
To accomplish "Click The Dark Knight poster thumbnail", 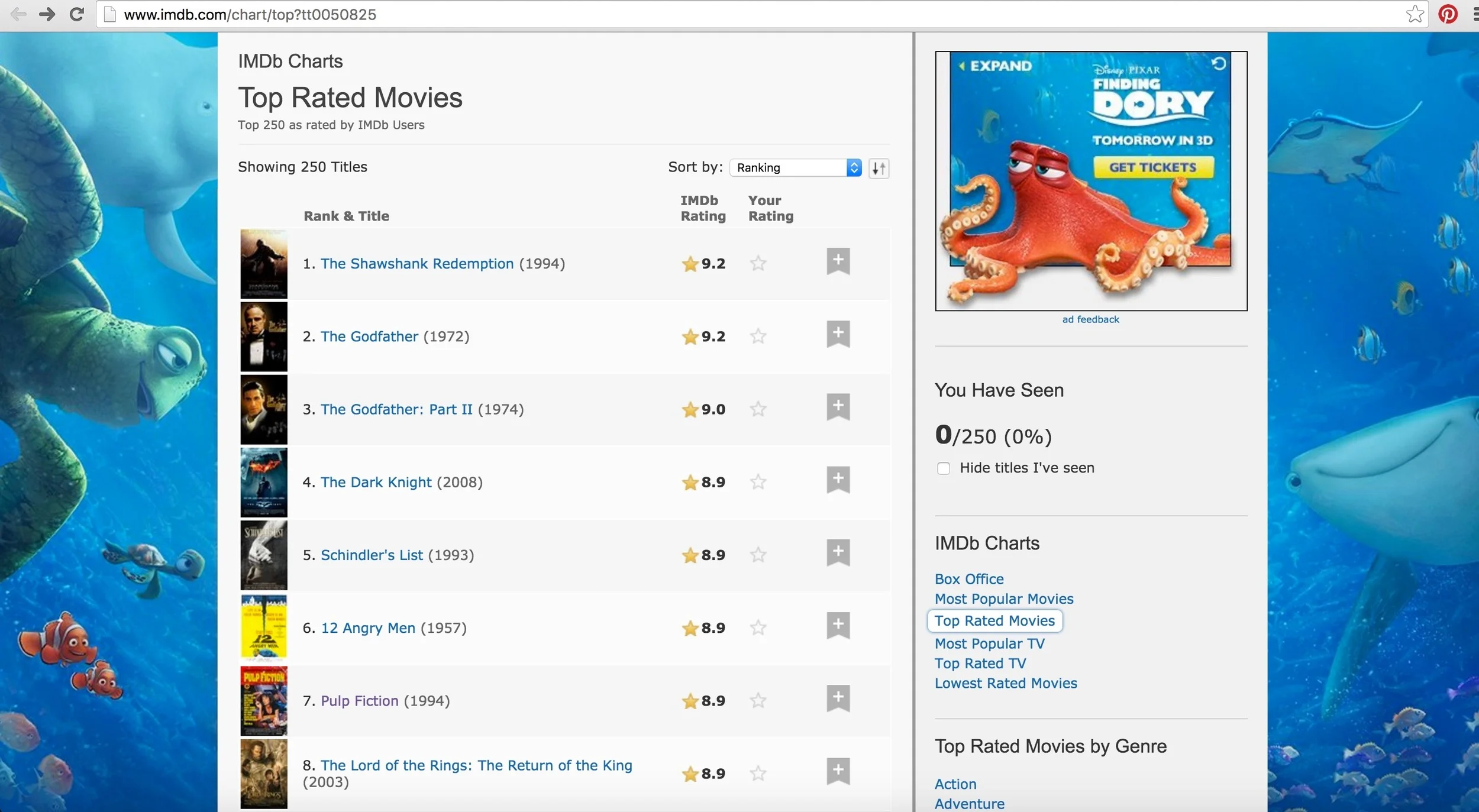I will (264, 483).
